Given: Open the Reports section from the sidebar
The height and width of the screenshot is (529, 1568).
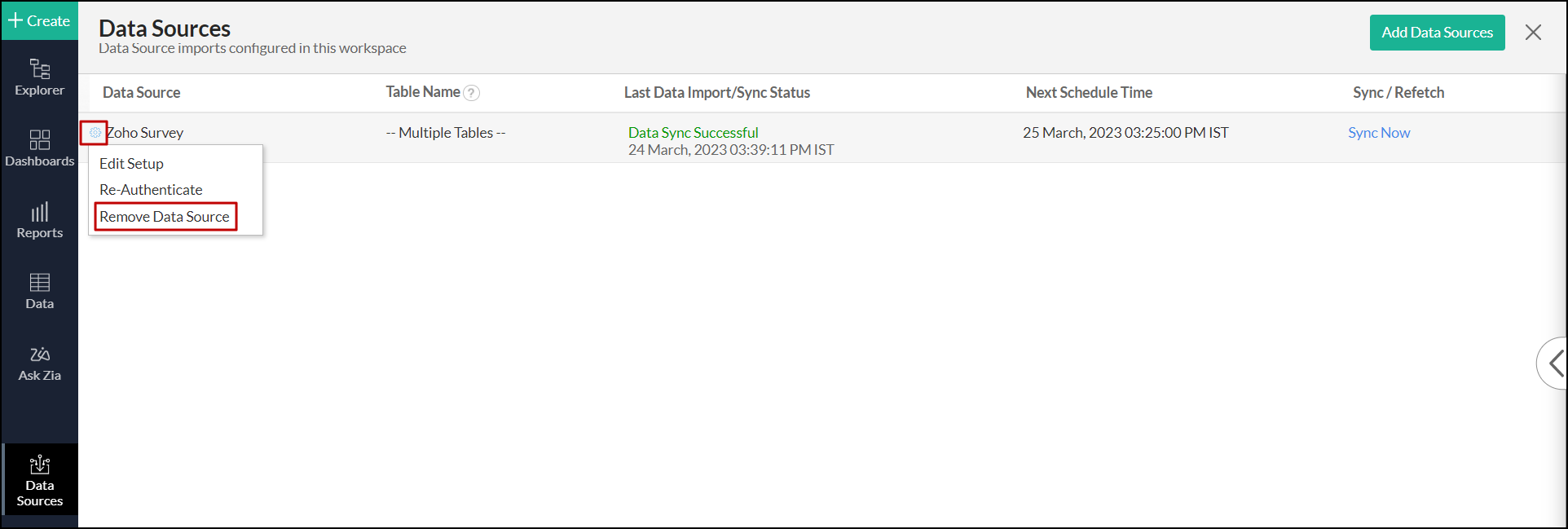Looking at the screenshot, I should point(39,220).
